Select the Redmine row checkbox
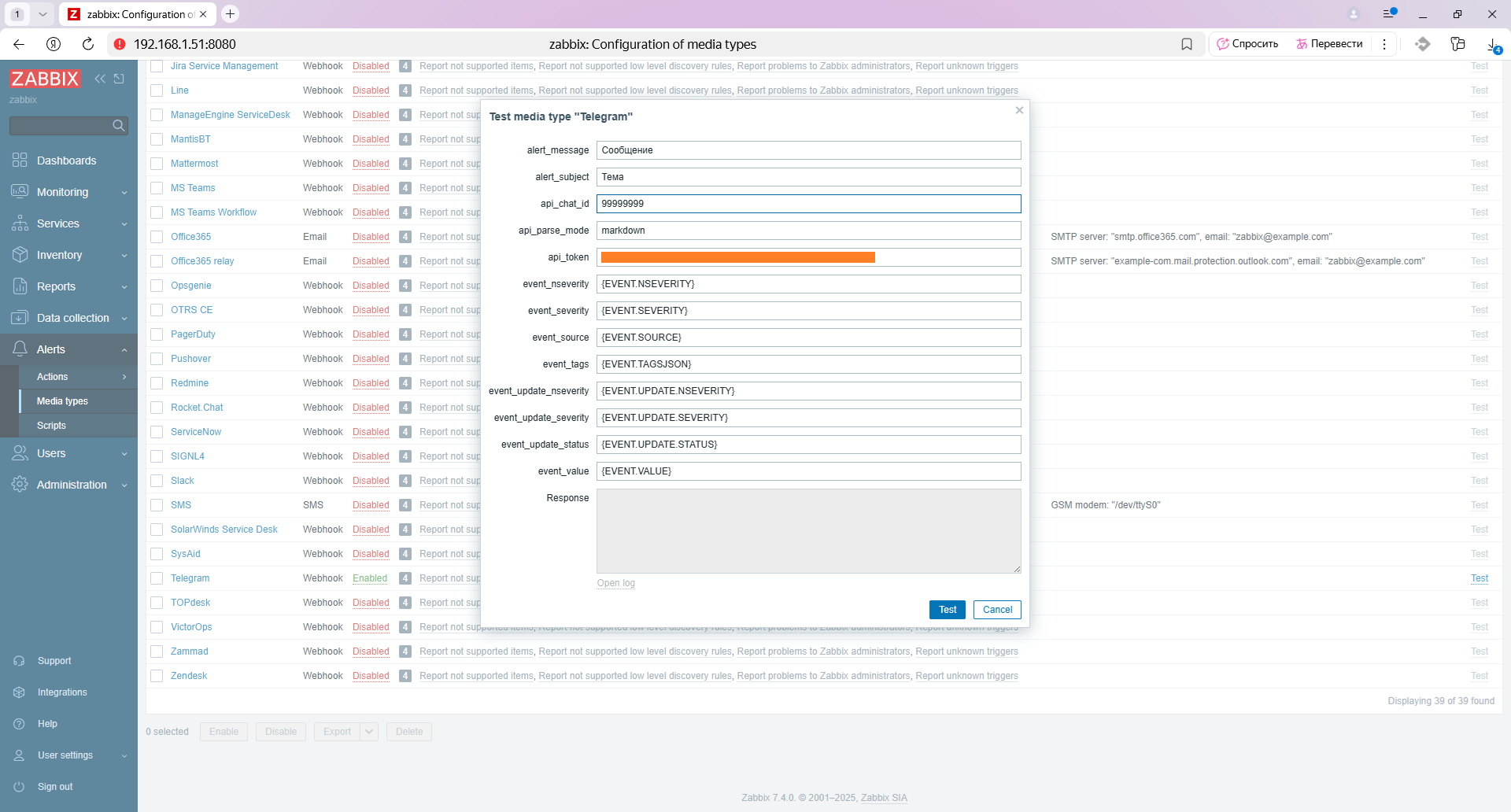 (157, 383)
